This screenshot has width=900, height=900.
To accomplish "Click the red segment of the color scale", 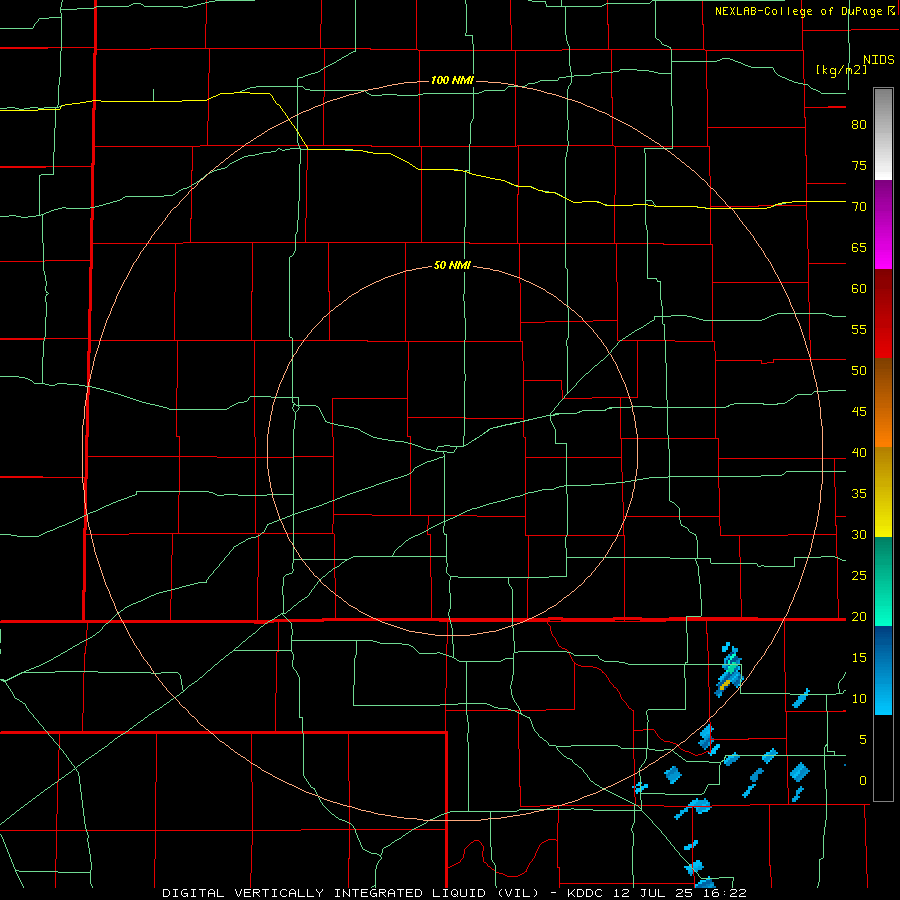I will point(883,313).
